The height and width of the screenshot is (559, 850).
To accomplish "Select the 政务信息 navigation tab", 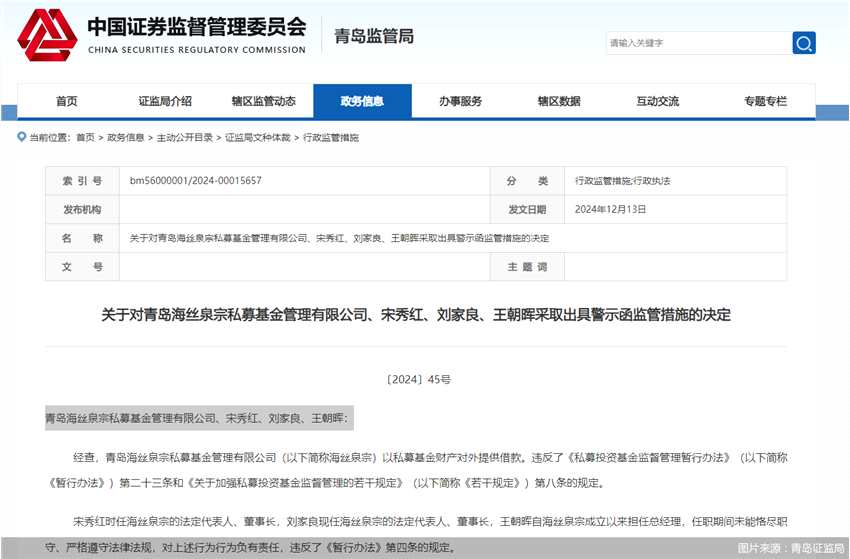I will 363,101.
